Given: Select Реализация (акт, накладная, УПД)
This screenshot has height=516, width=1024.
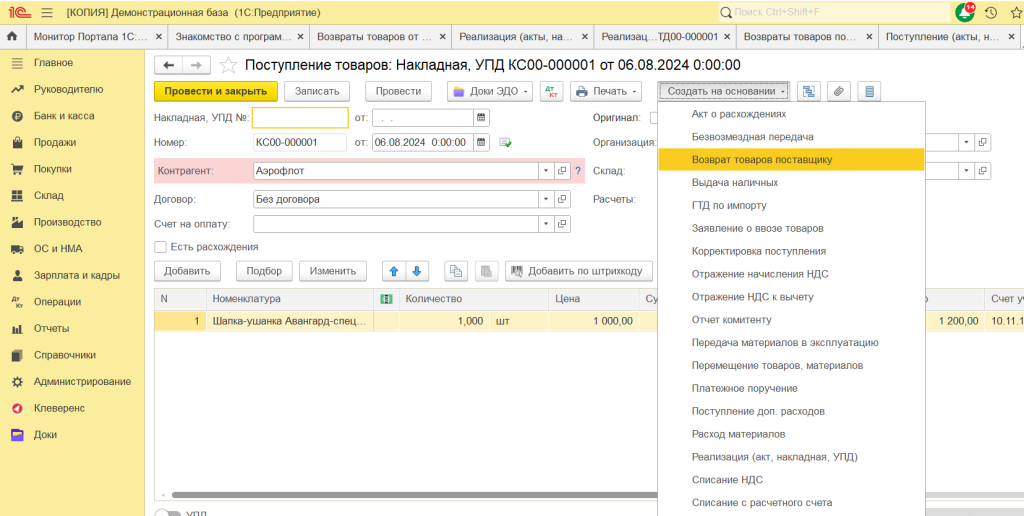Looking at the screenshot, I should coord(791,457).
